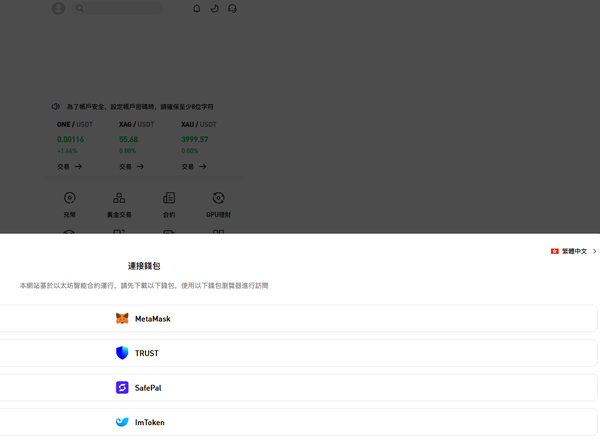Click the Ethereum smart contract description text

(x=144, y=286)
